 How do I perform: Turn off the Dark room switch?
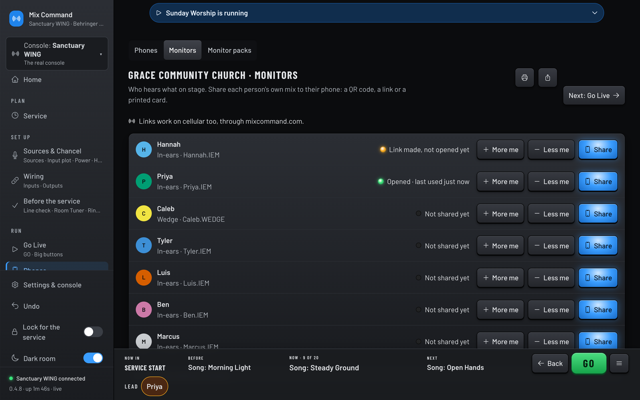pyautogui.click(x=93, y=358)
